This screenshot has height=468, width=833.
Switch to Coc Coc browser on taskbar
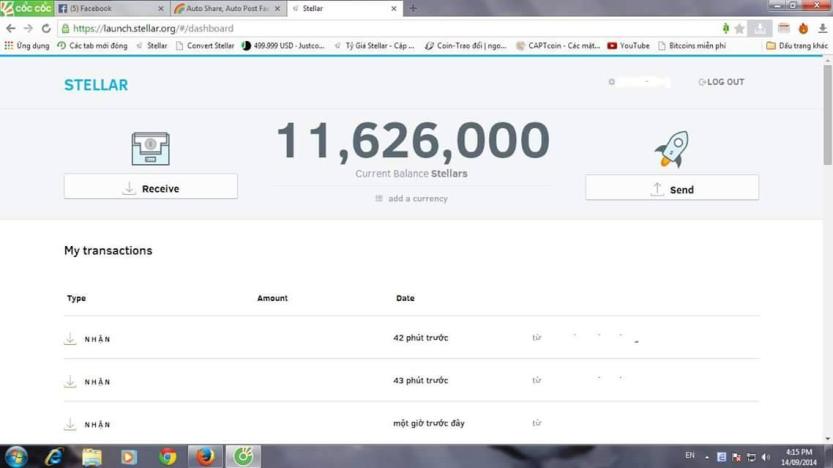coord(243,456)
